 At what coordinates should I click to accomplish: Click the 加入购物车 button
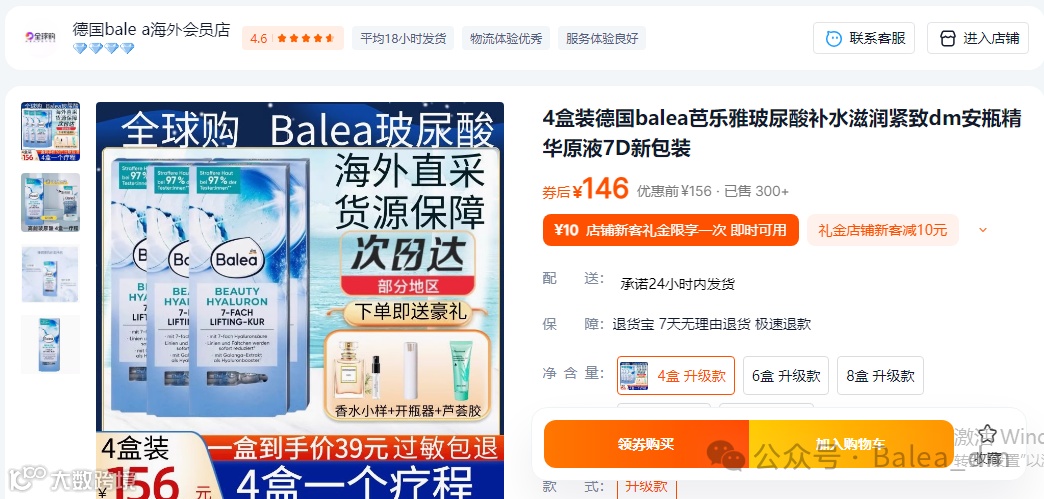[x=851, y=444]
